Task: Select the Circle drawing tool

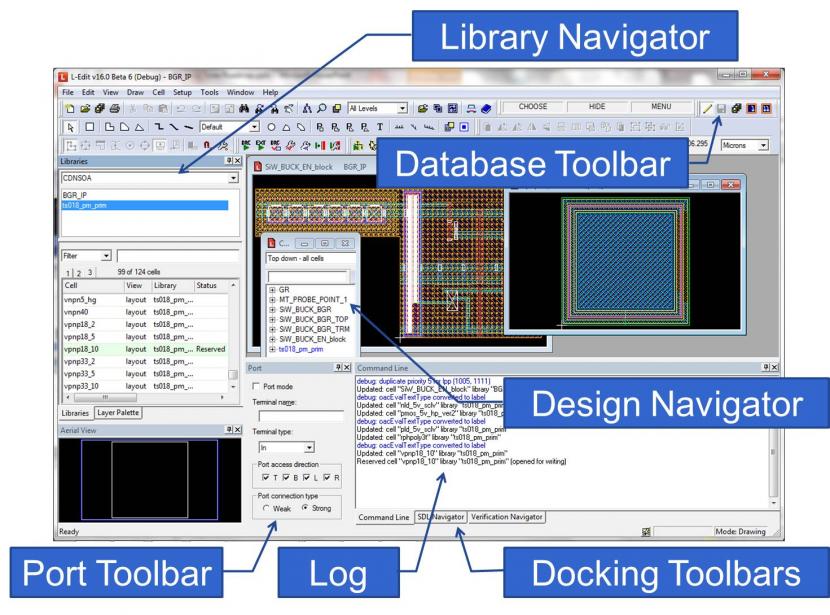Action: click(x=271, y=127)
